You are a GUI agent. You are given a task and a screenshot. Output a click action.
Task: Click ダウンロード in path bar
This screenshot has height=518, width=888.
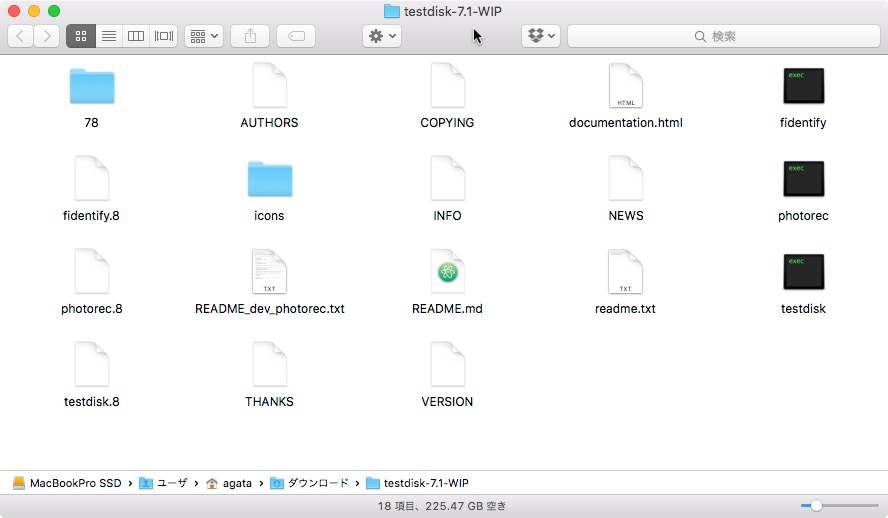pos(310,483)
